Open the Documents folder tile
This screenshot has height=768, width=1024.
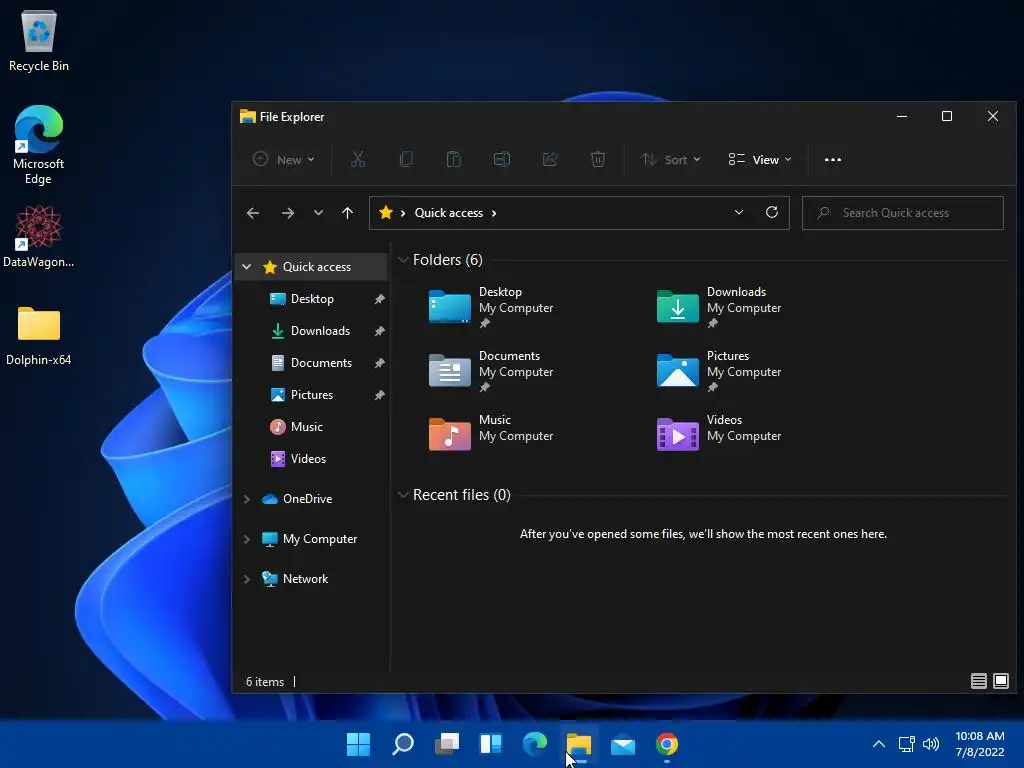coord(491,371)
